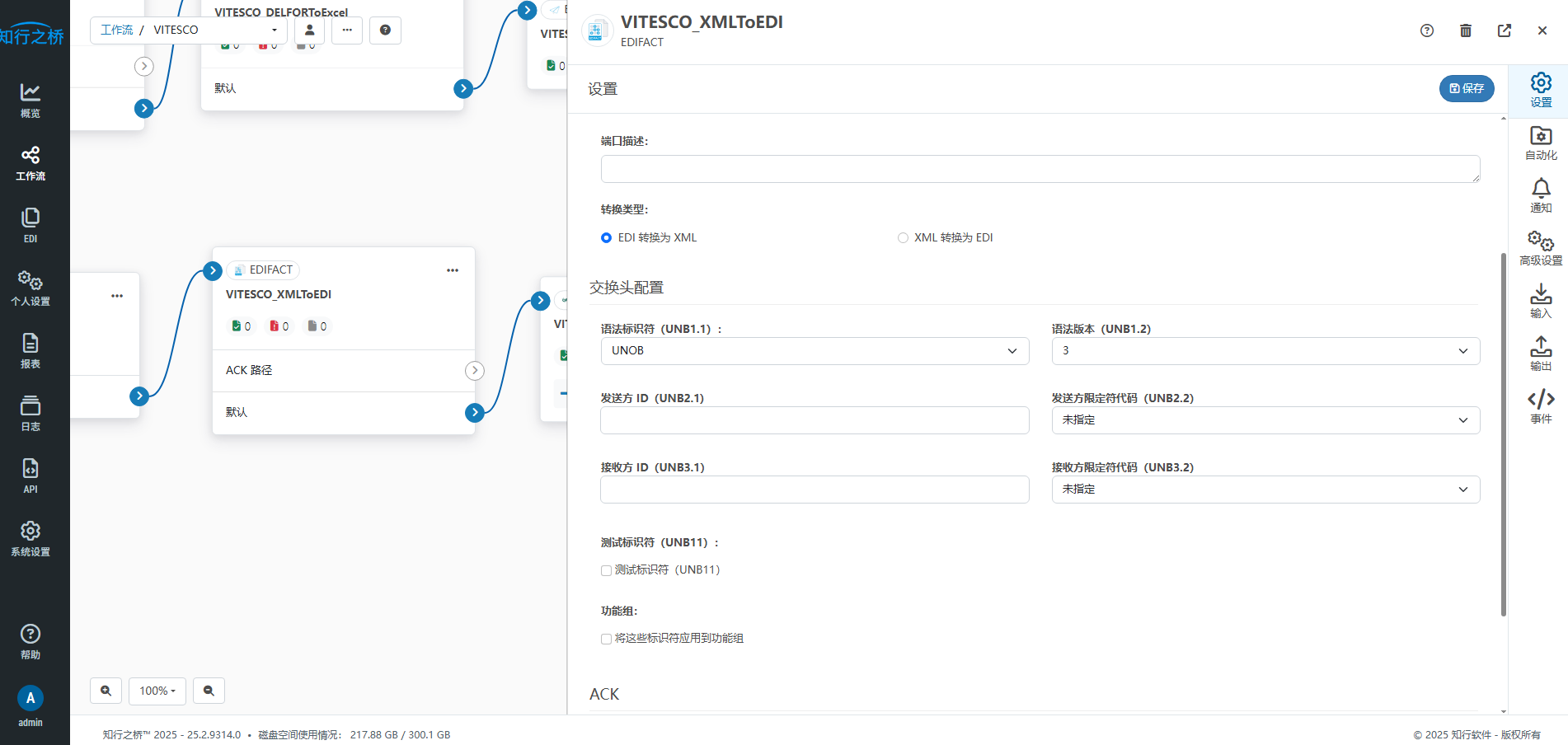Open the 概览 overview sidebar icon
Screen dimensions: 1568x745
tap(31, 100)
